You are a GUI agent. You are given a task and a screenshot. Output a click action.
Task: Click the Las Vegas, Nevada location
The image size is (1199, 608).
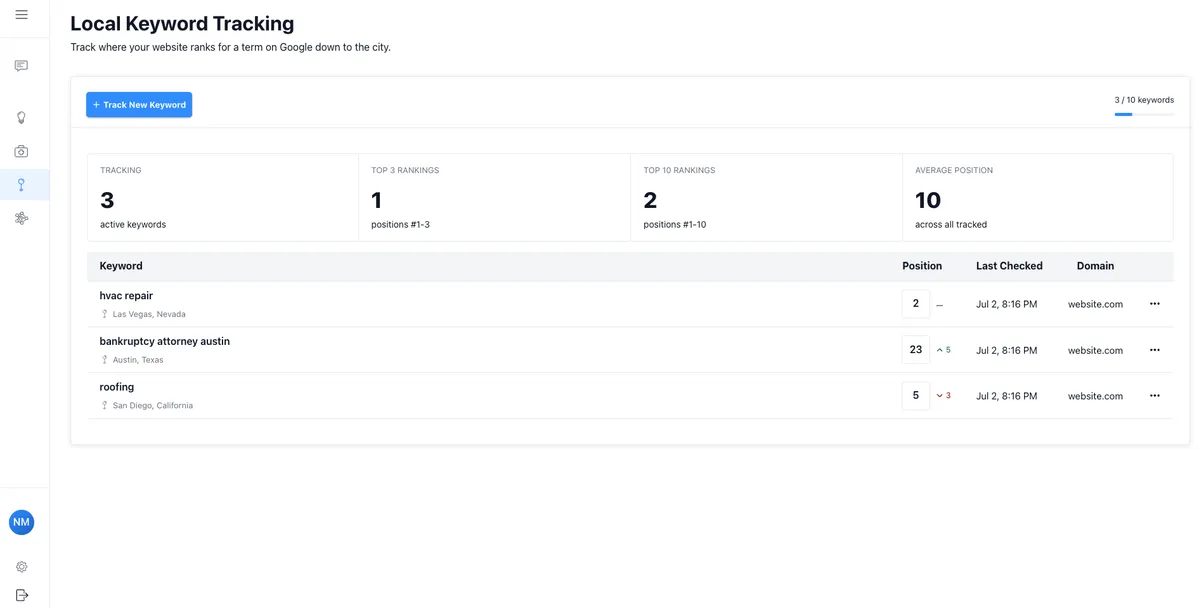coord(149,314)
